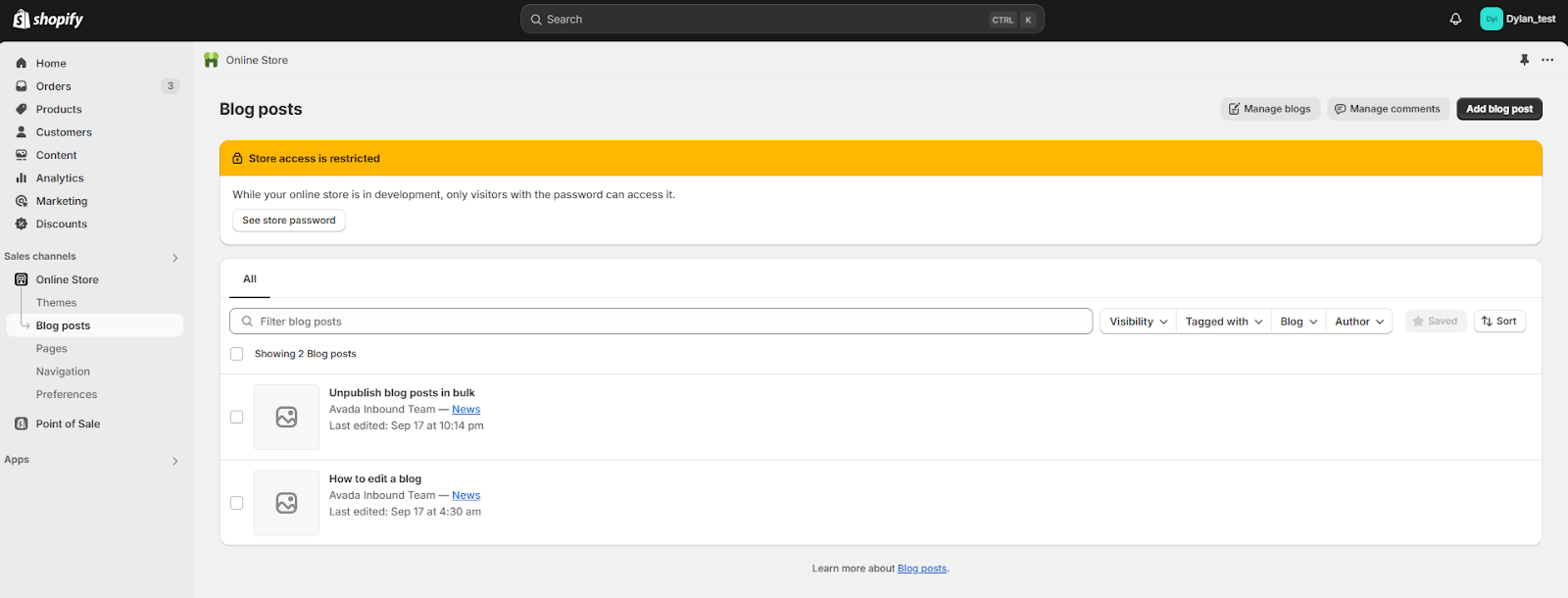Click Manage blogs button
The height and width of the screenshot is (598, 1568).
(x=1270, y=109)
